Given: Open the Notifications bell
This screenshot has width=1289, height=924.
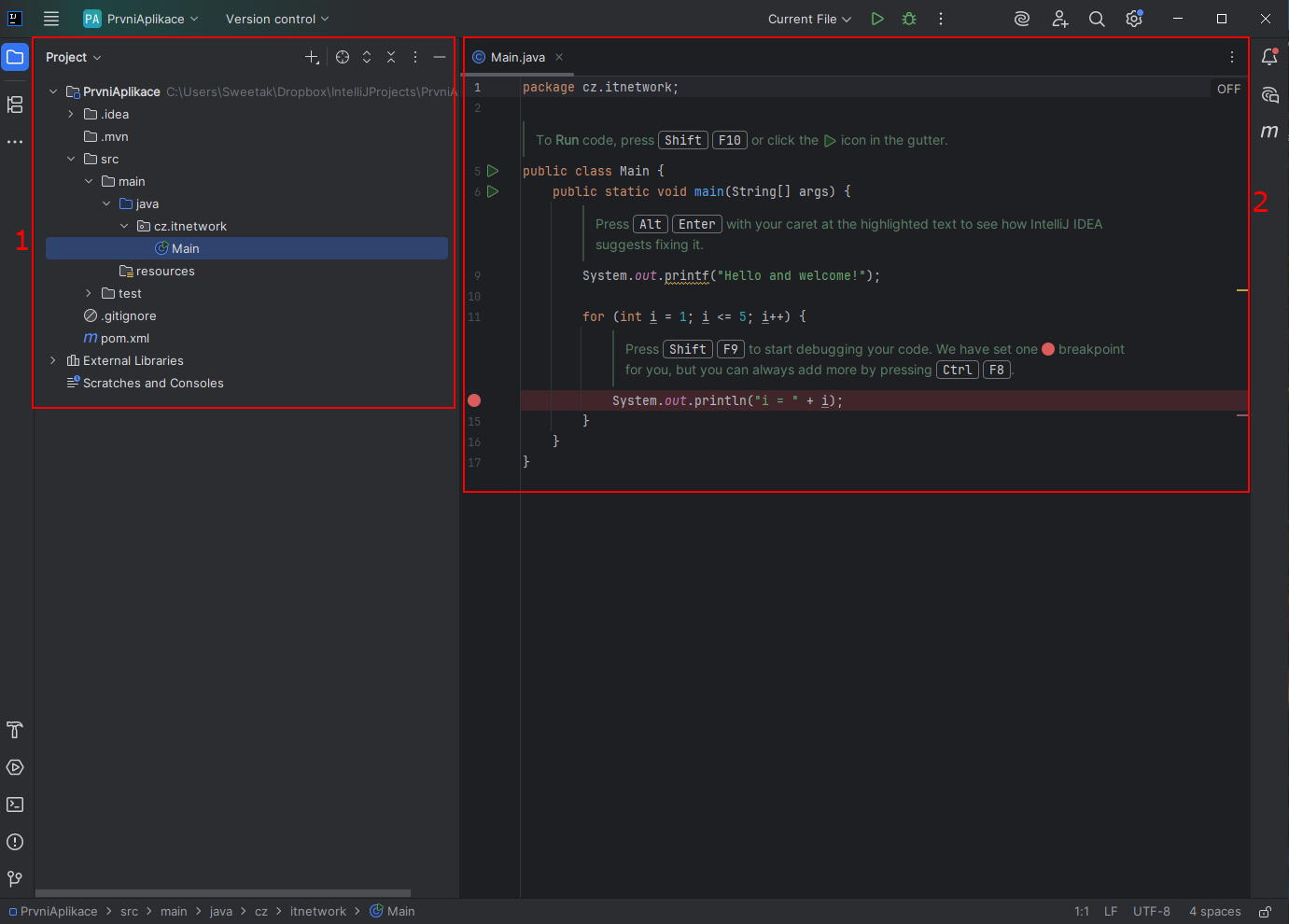Looking at the screenshot, I should click(x=1269, y=57).
